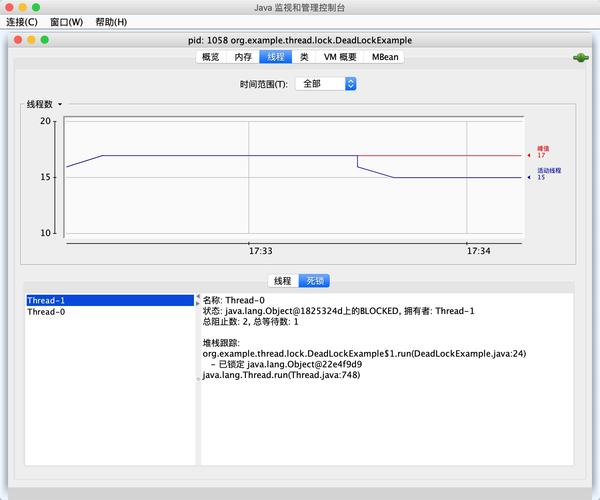Open the 窗口(W) menu

67,22
